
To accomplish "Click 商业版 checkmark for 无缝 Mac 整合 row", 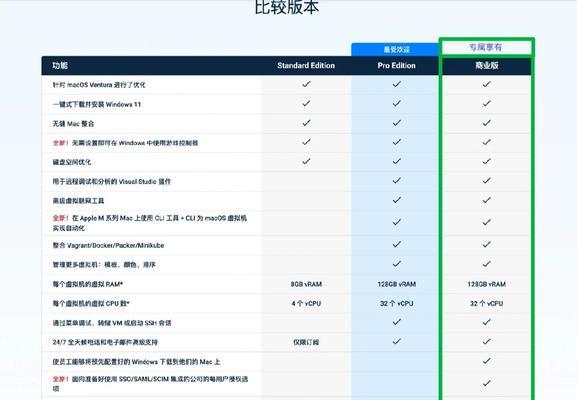I will (x=486, y=123).
